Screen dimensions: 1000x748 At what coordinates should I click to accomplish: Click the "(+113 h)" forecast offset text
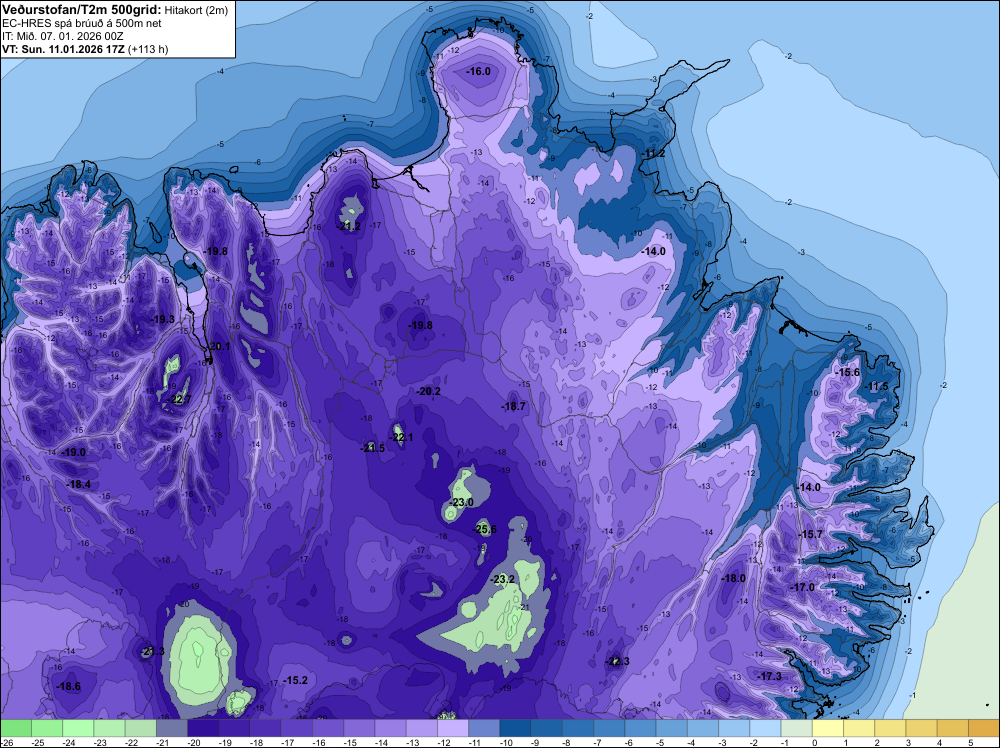point(148,49)
